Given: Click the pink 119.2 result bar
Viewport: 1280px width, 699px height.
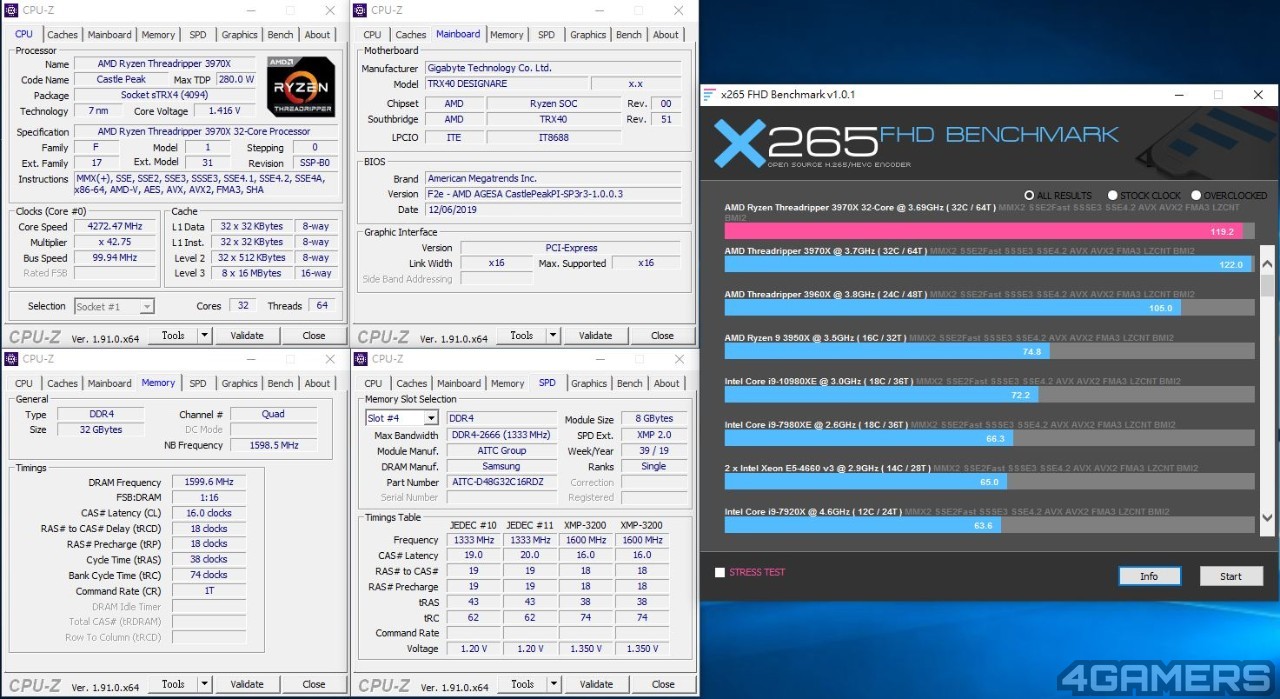Looking at the screenshot, I should pos(982,231).
